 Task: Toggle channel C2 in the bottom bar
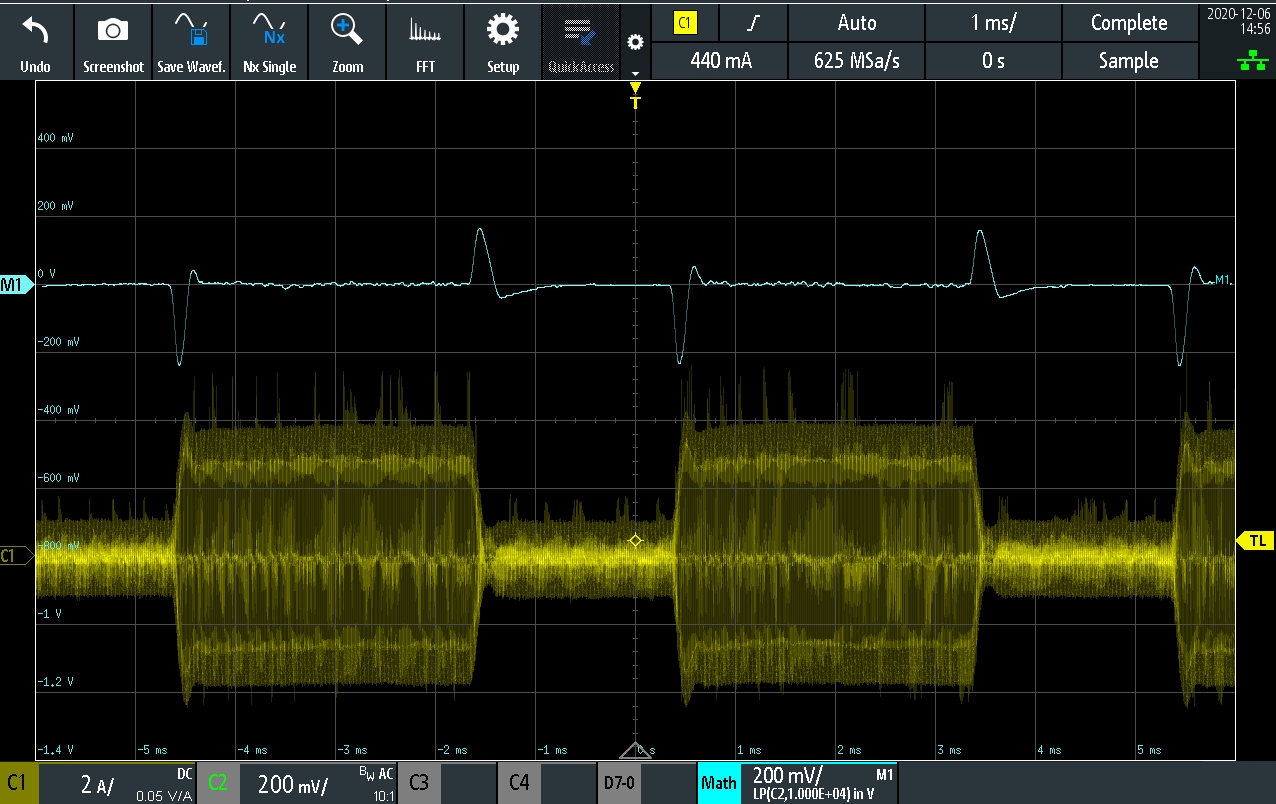pos(217,783)
